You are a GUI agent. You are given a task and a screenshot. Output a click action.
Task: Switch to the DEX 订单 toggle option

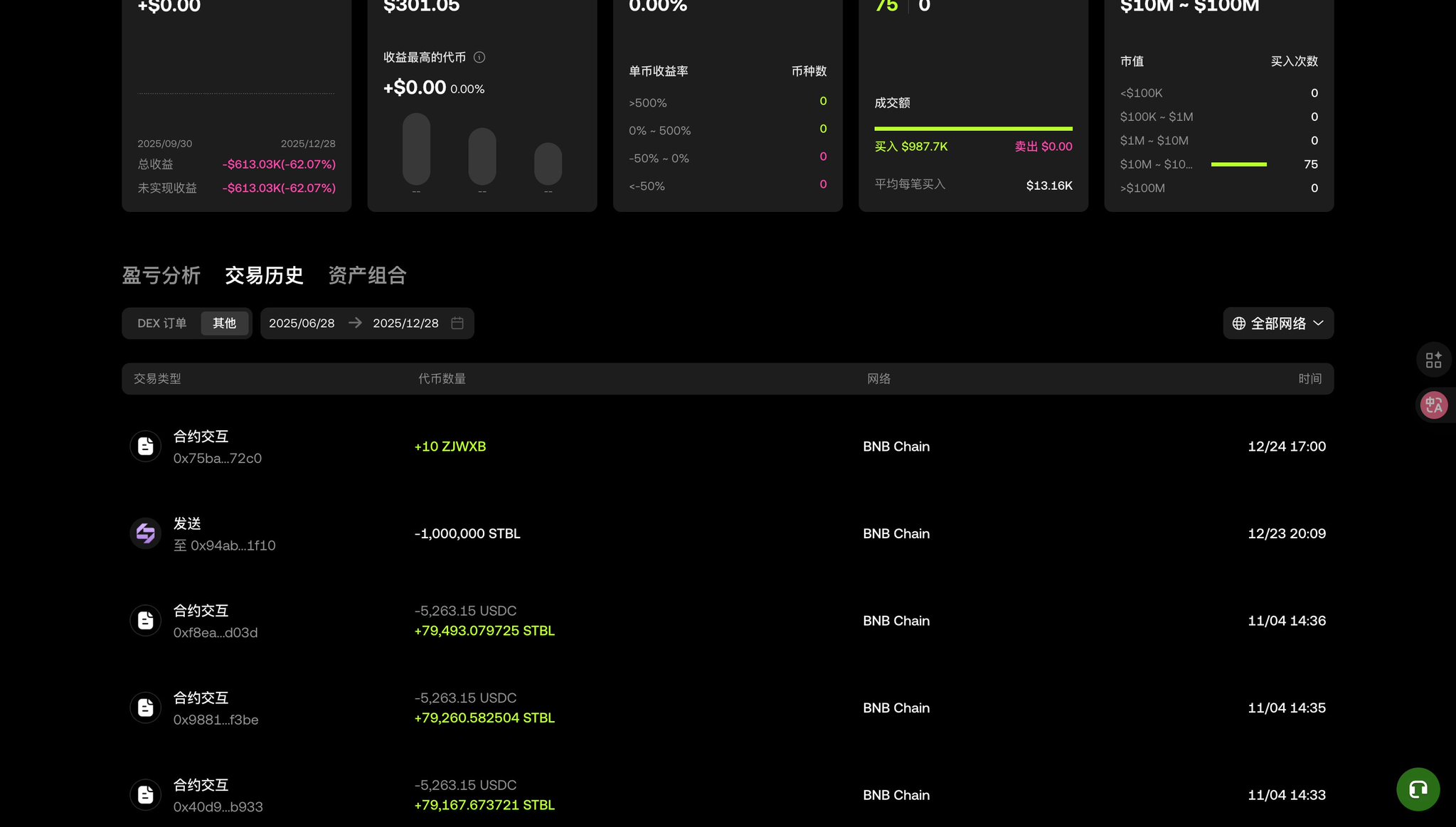pyautogui.click(x=162, y=324)
